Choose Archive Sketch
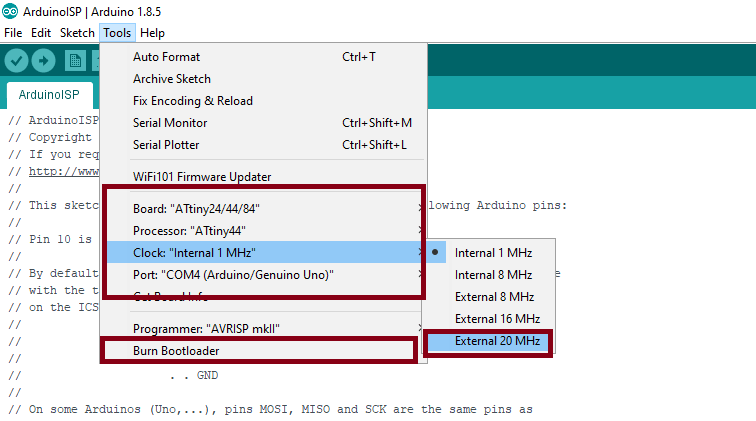The image size is (756, 421). [x=263, y=79]
